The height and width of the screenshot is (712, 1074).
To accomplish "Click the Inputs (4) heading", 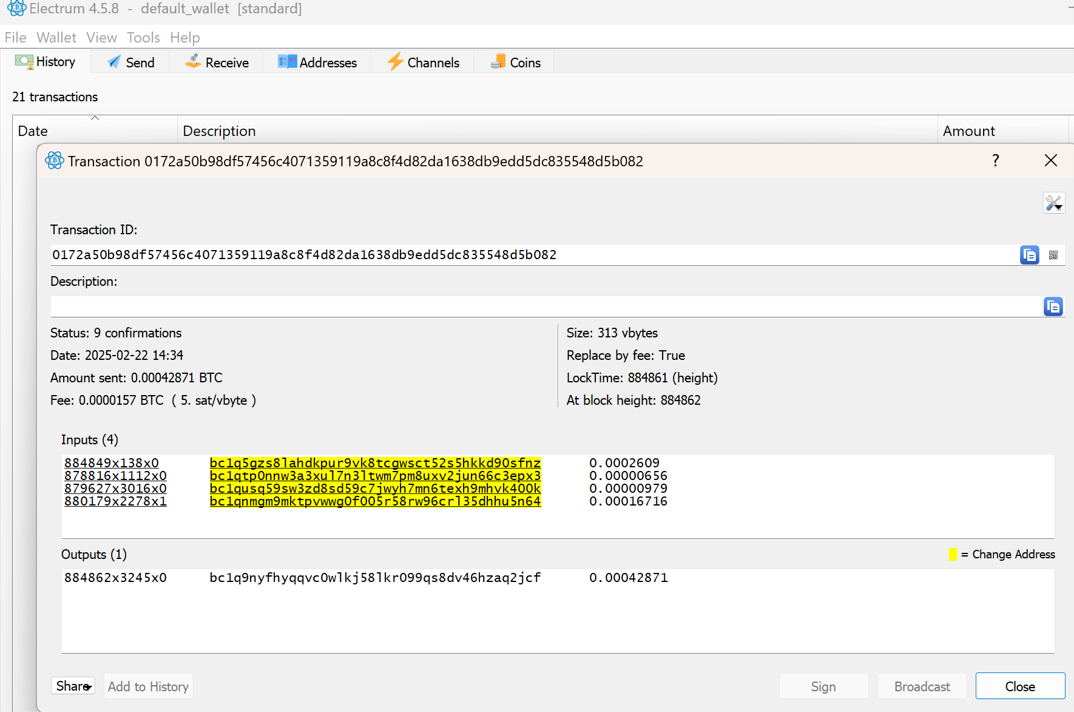I will click(x=90, y=440).
